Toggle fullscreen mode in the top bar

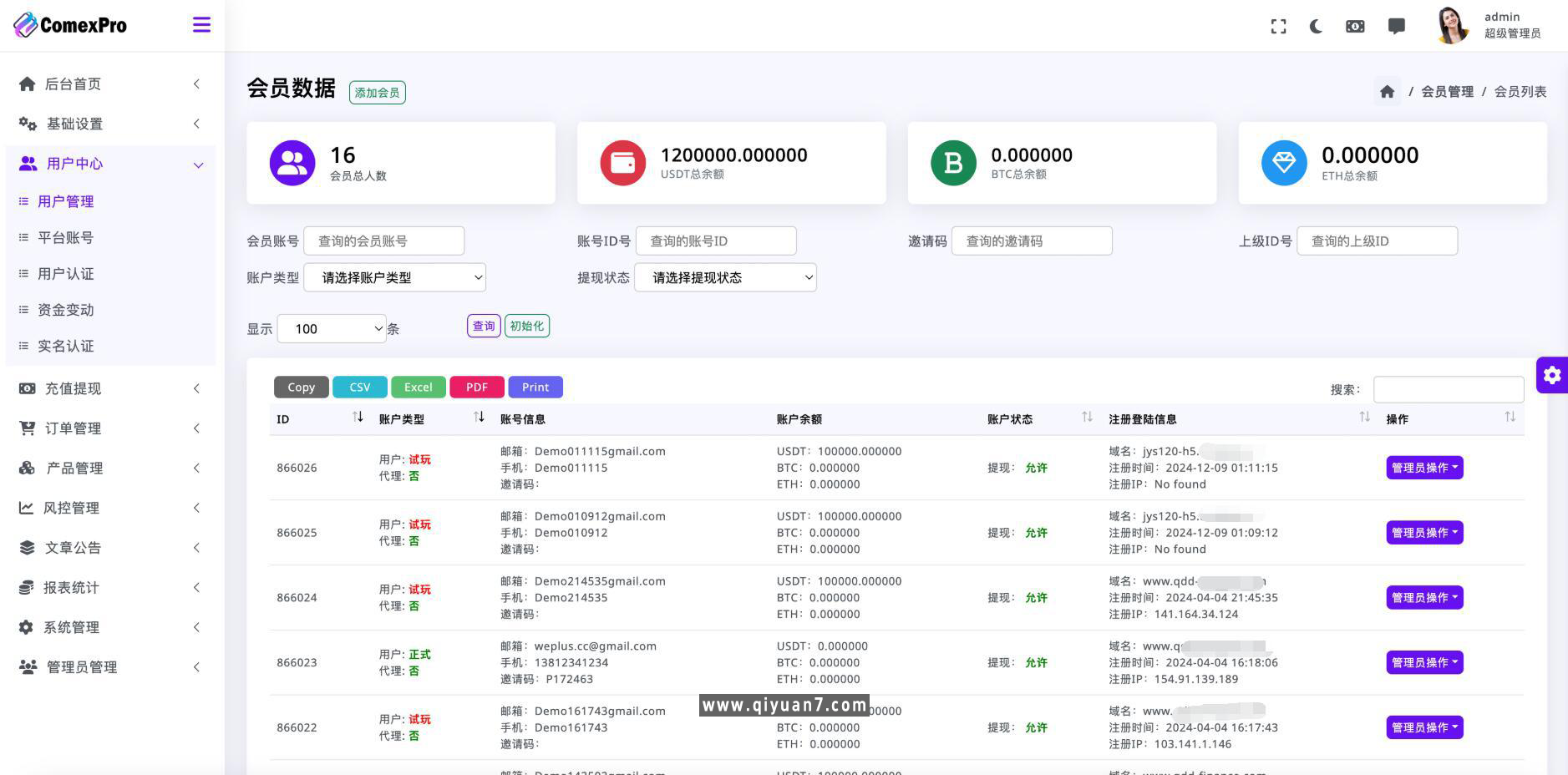click(1278, 26)
